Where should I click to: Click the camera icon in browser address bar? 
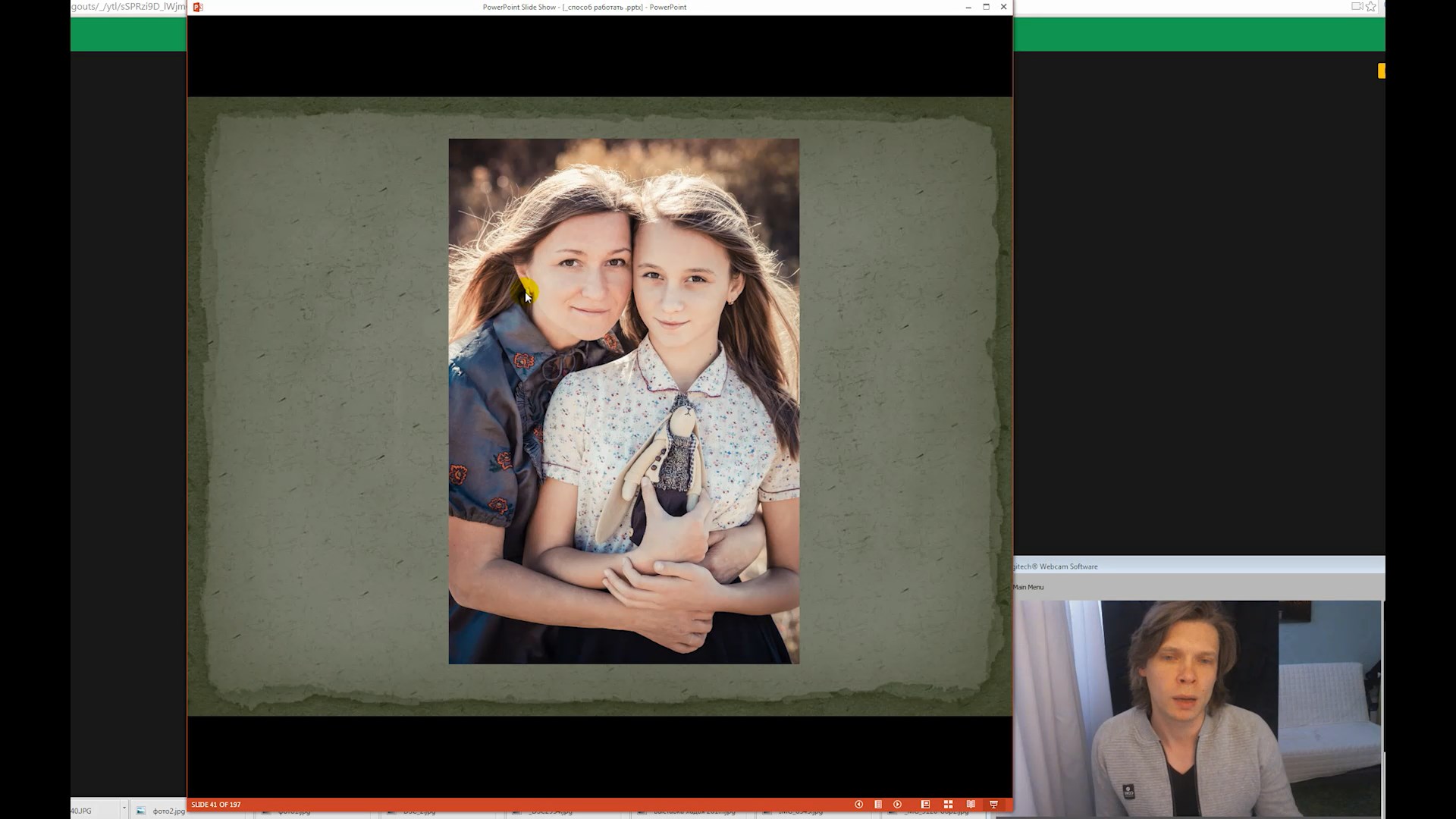point(1357,7)
